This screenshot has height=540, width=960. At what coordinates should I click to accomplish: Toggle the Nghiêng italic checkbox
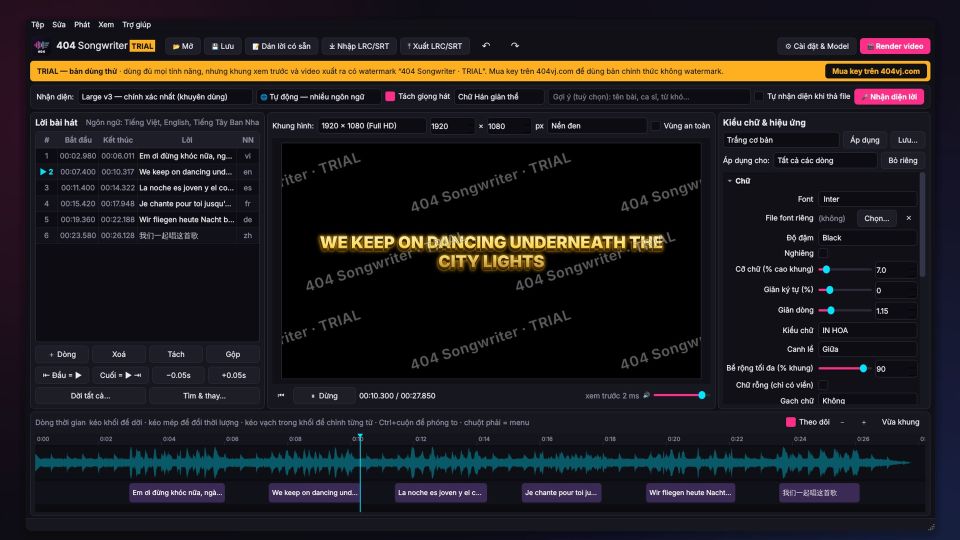(823, 253)
